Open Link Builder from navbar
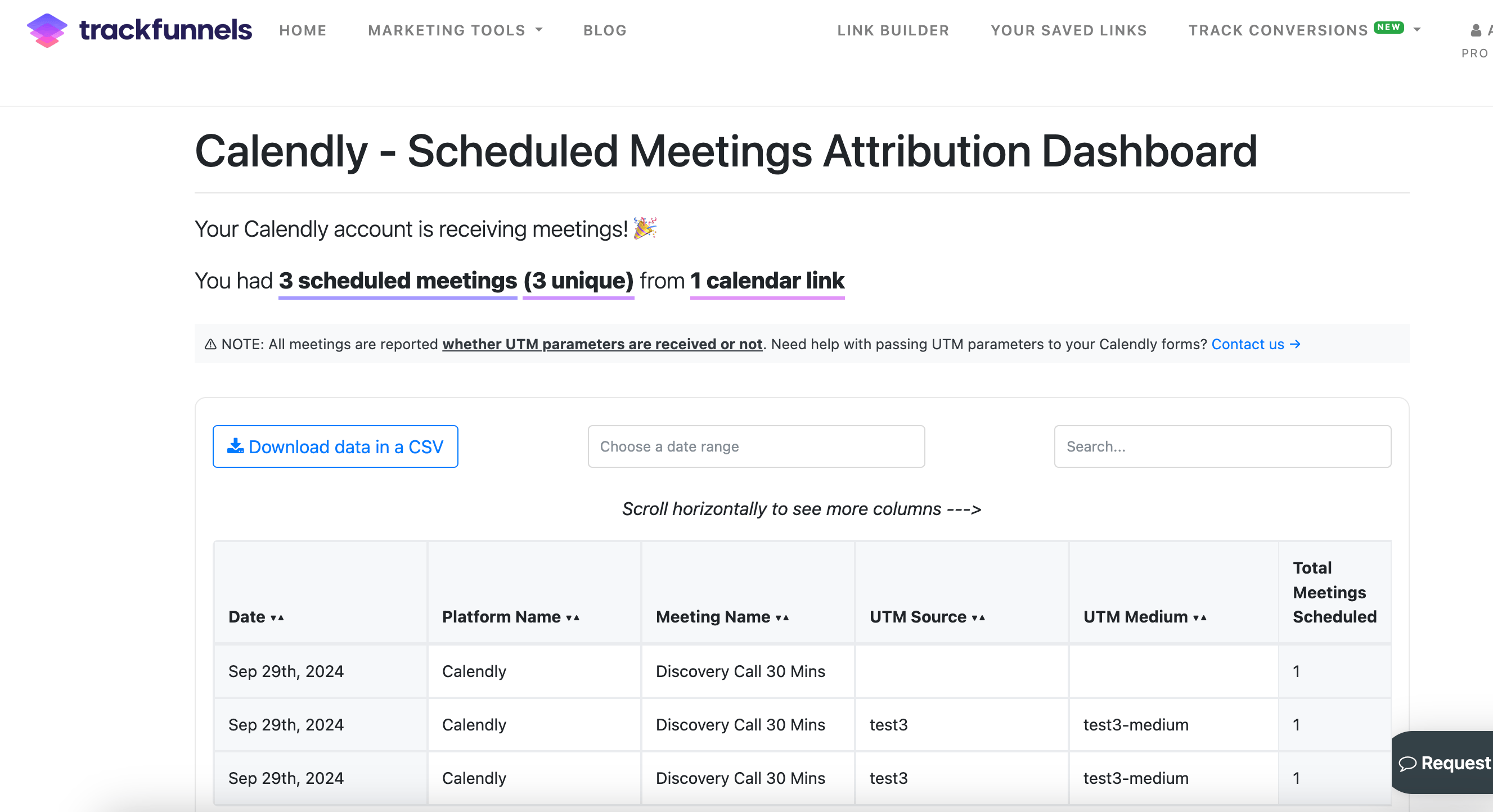The image size is (1493, 812). (893, 30)
